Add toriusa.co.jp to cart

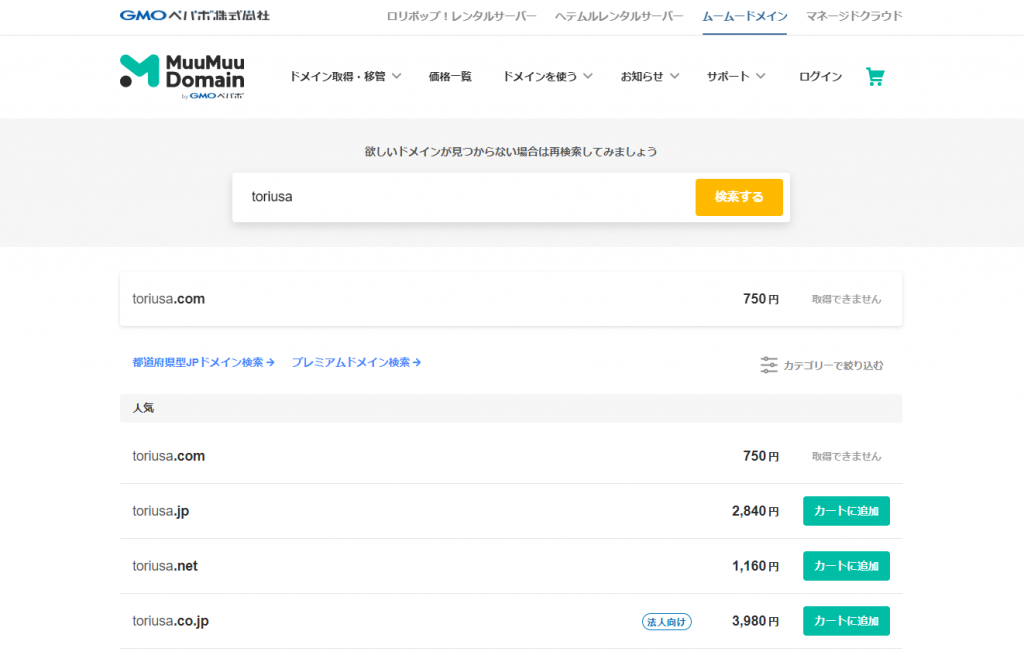846,620
